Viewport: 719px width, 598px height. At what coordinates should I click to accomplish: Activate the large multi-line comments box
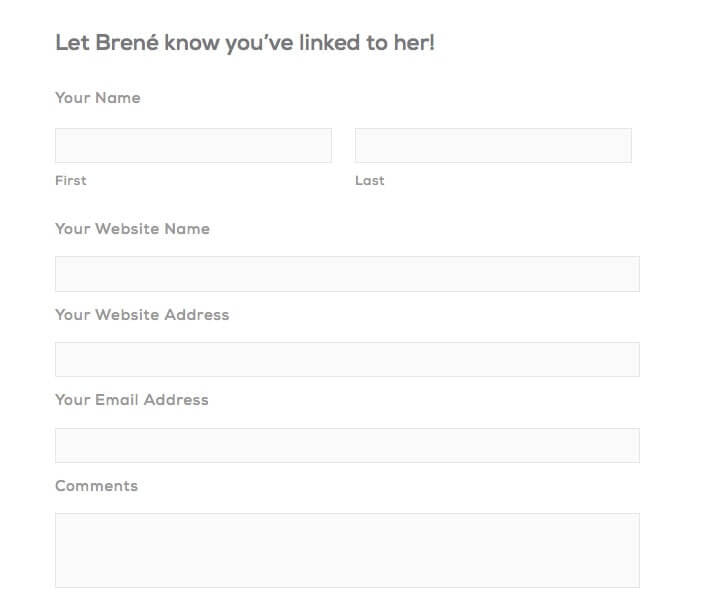(347, 550)
